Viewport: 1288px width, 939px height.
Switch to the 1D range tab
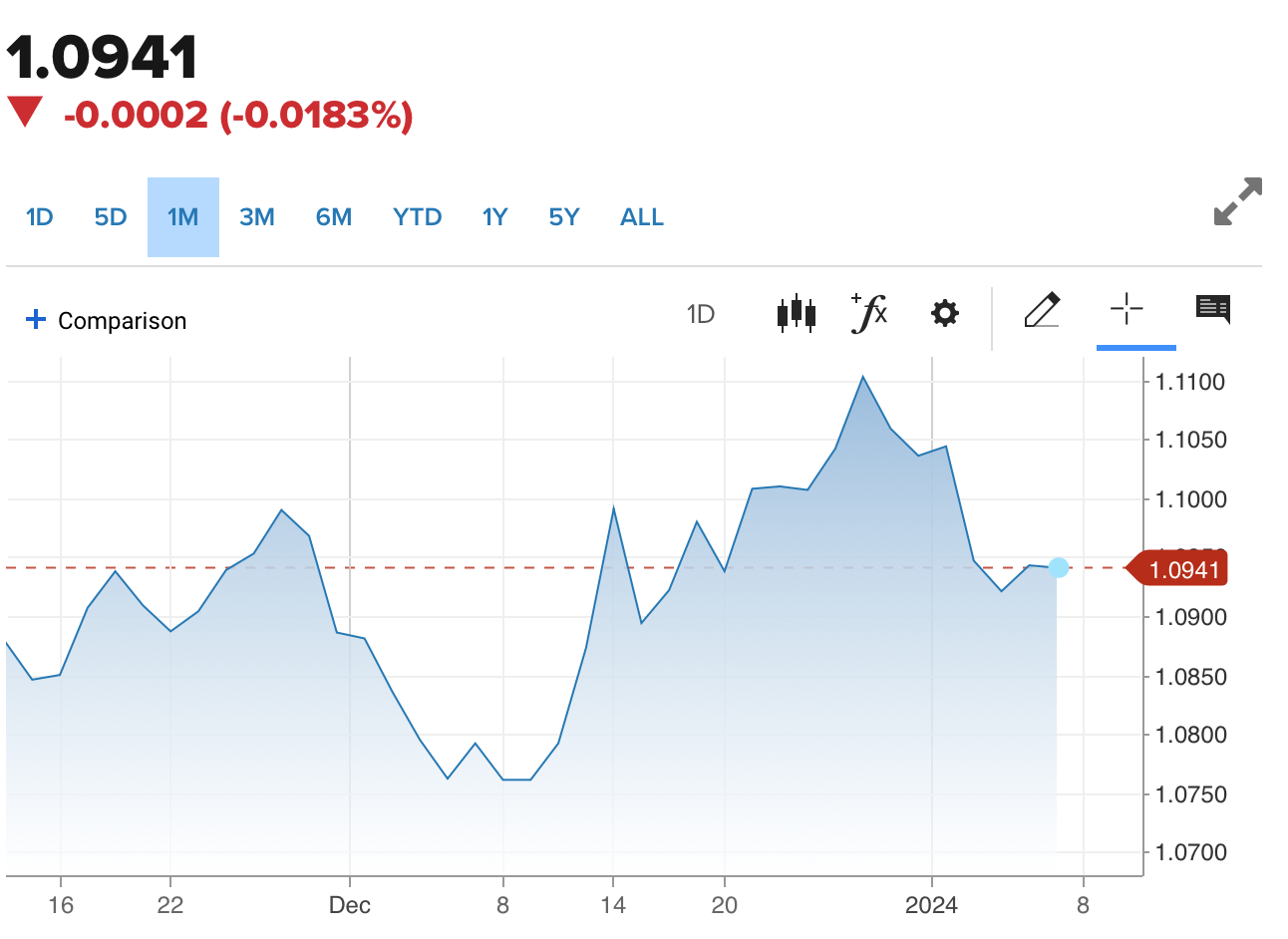click(40, 217)
